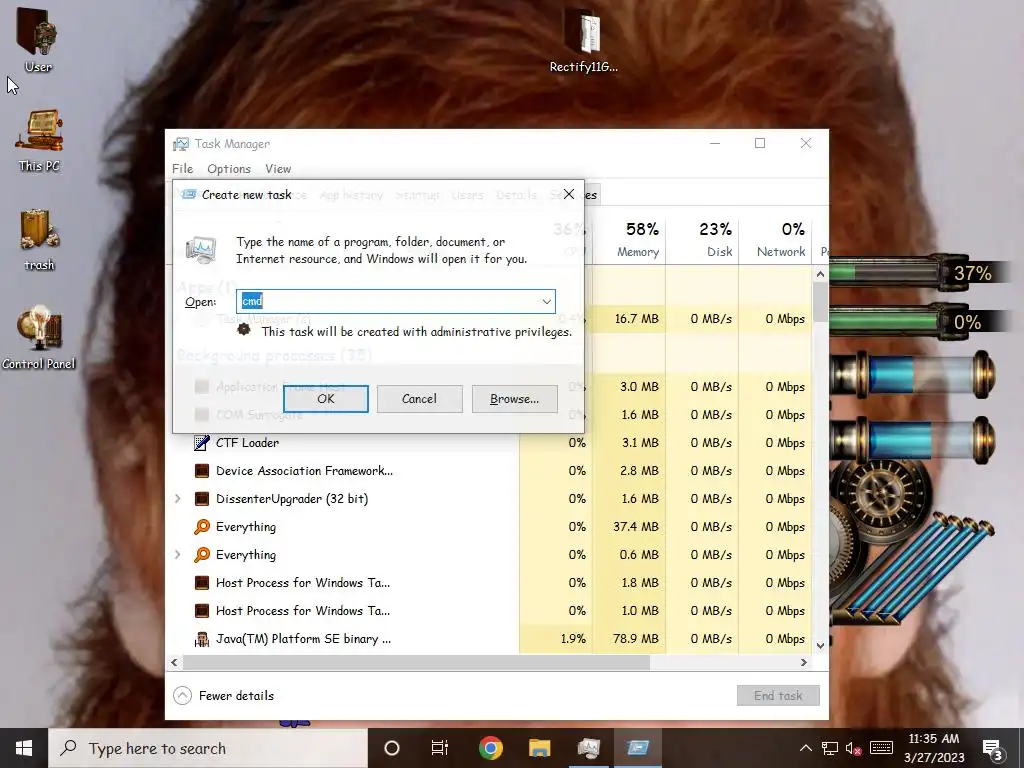Open the touch keyboard tray icon
The image size is (1024, 768).
pyautogui.click(x=881, y=748)
